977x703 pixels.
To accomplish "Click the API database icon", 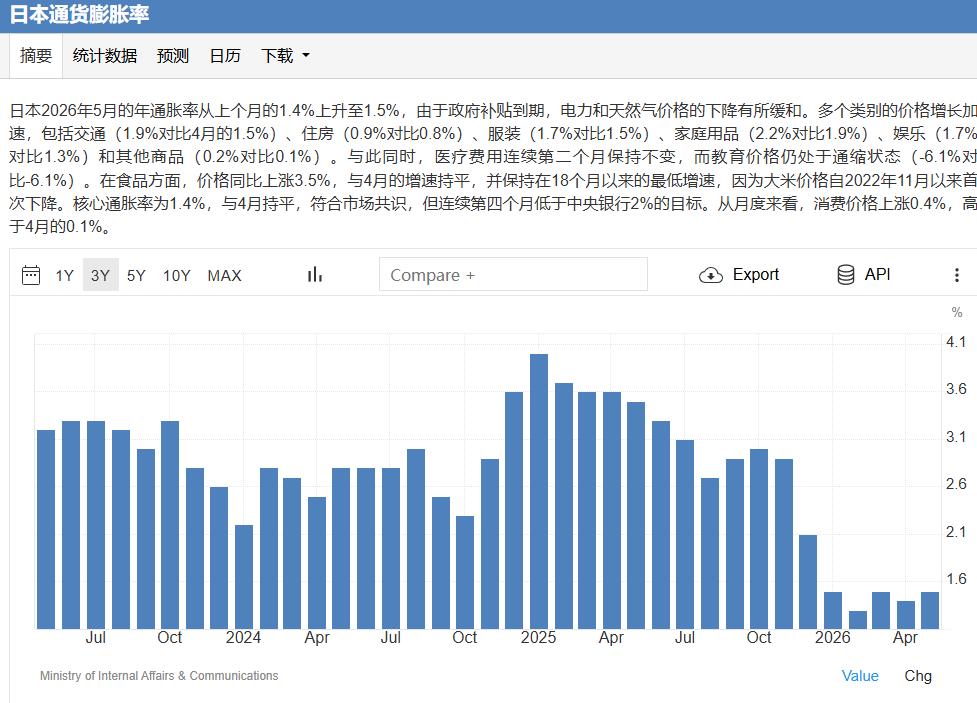I will (846, 275).
